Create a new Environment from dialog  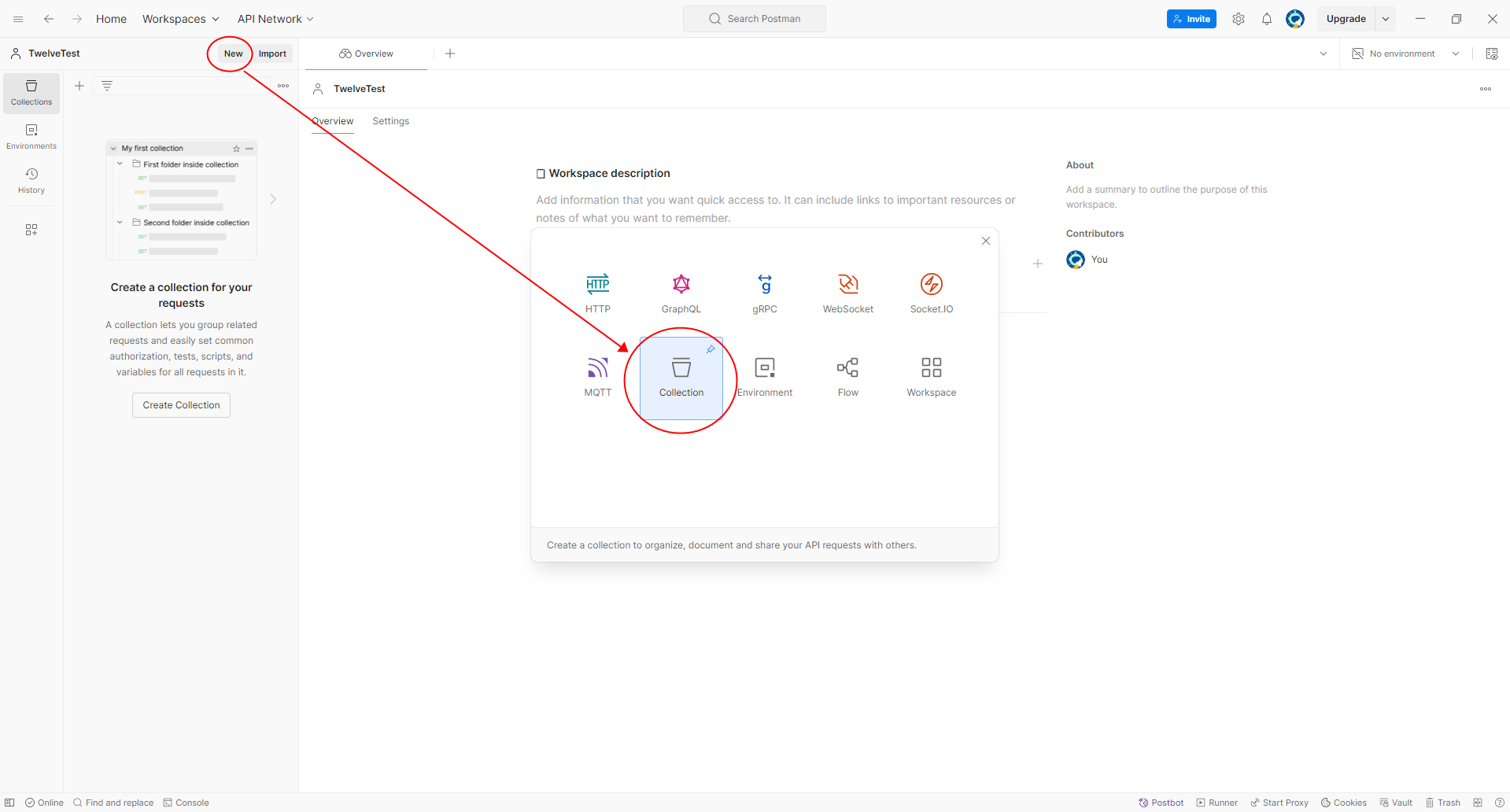coord(765,378)
